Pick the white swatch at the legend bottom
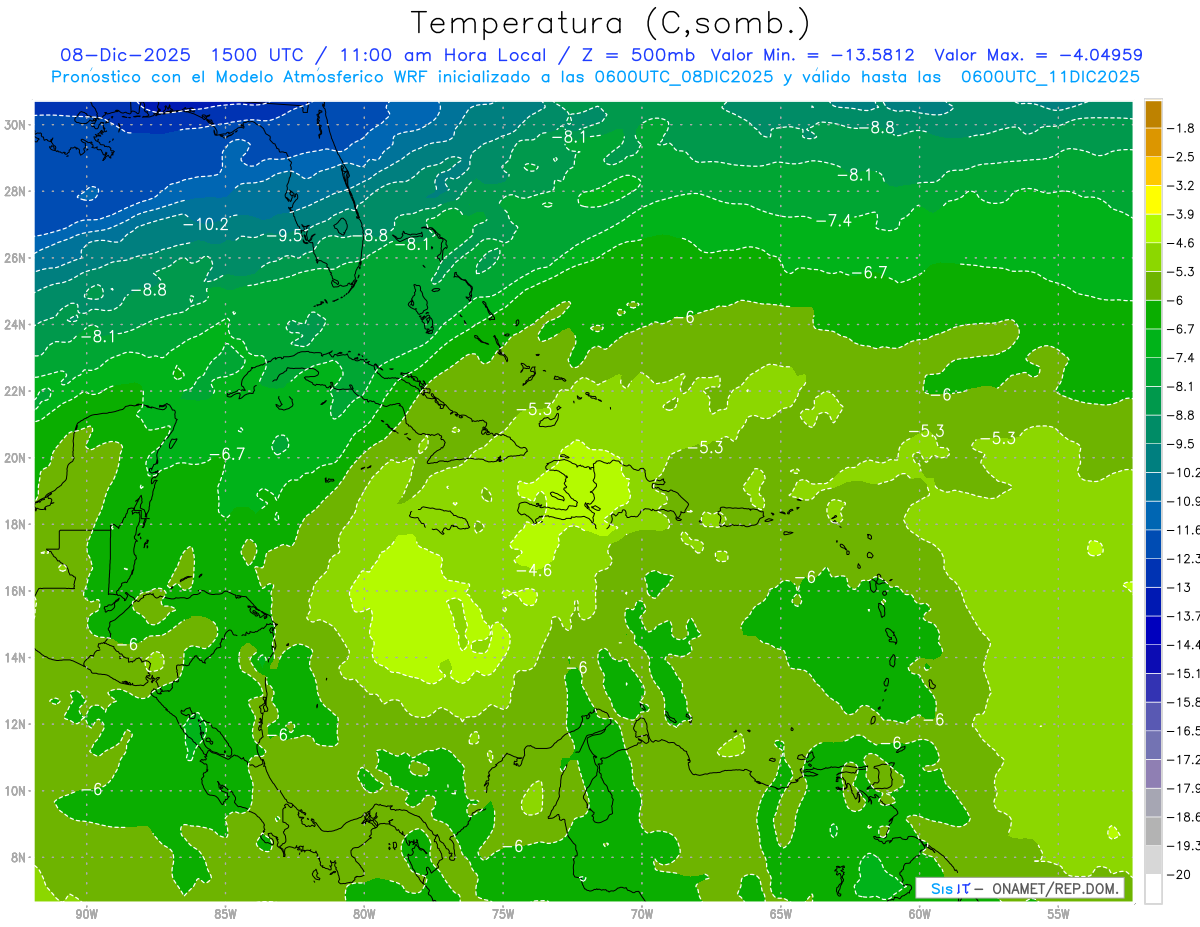The width and height of the screenshot is (1200, 927). (x=1153, y=889)
